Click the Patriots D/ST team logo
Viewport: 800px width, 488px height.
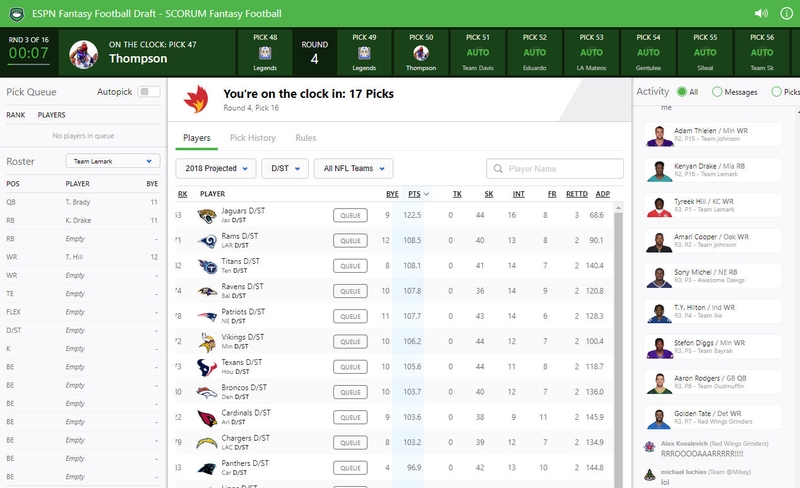207,316
